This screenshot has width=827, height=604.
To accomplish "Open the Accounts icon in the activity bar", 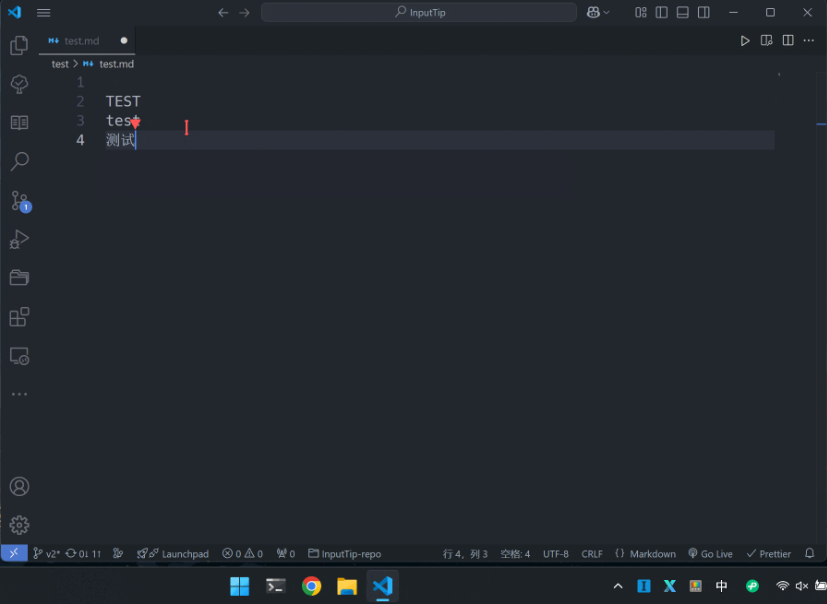I will click(20, 486).
